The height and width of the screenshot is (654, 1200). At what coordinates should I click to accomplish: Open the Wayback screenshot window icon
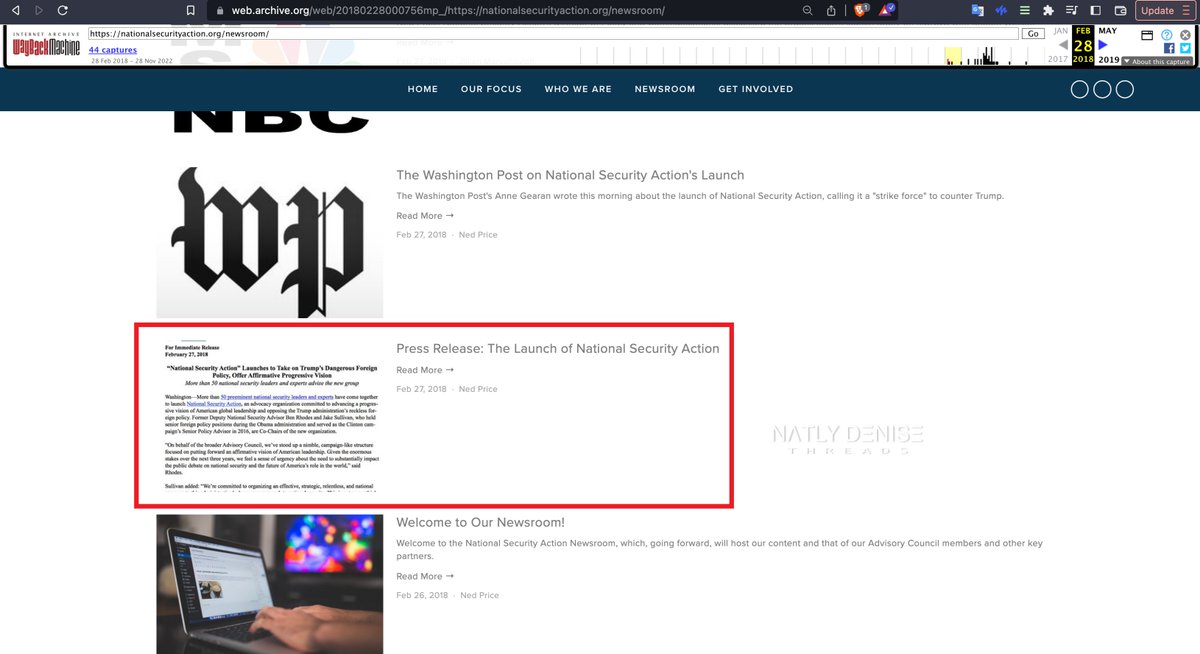[1148, 34]
